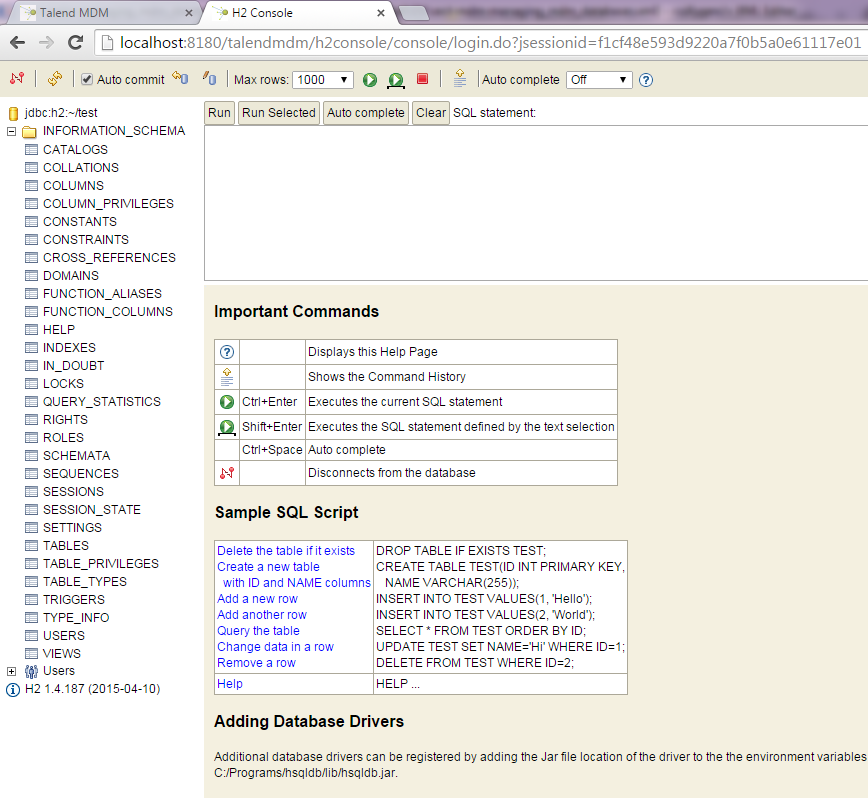Collapse the INFORMATION_SCHEMA tree node
Screen dimensions: 868x798
[12, 132]
